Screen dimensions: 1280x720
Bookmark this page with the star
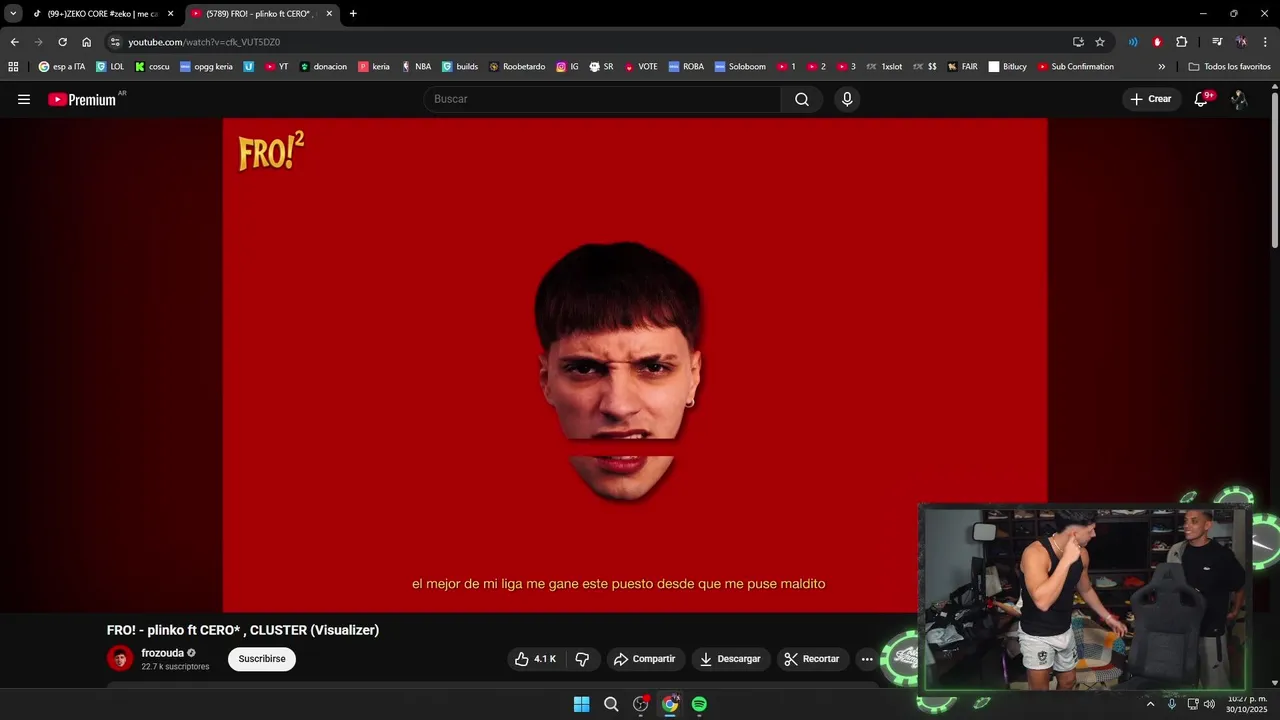coord(1100,42)
